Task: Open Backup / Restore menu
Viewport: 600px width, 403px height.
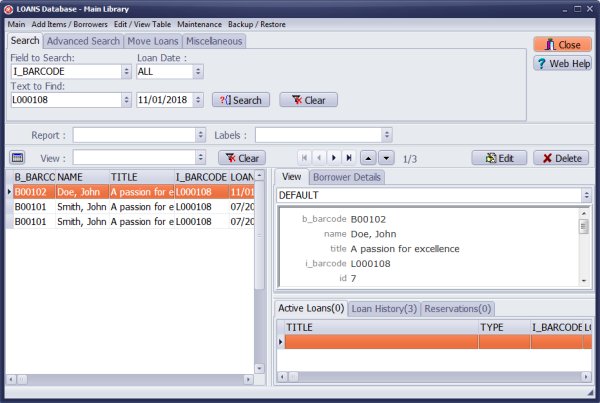Action: 257,24
